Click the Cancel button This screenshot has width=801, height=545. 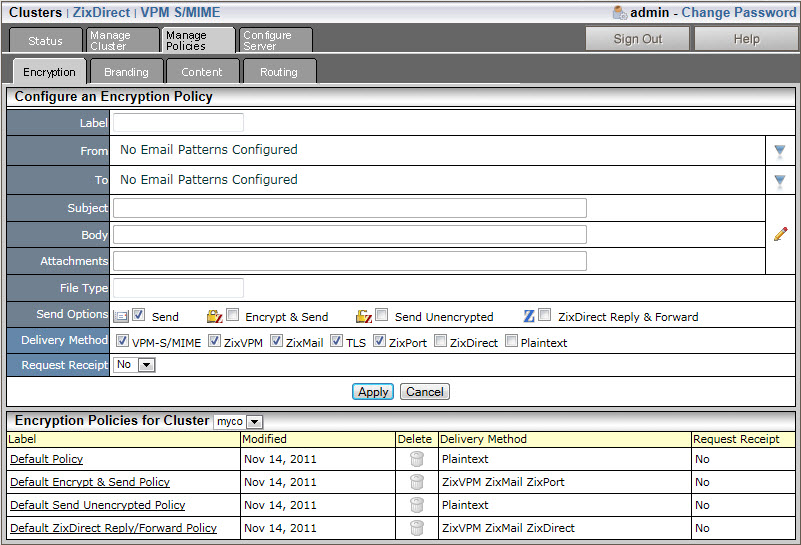click(x=425, y=392)
